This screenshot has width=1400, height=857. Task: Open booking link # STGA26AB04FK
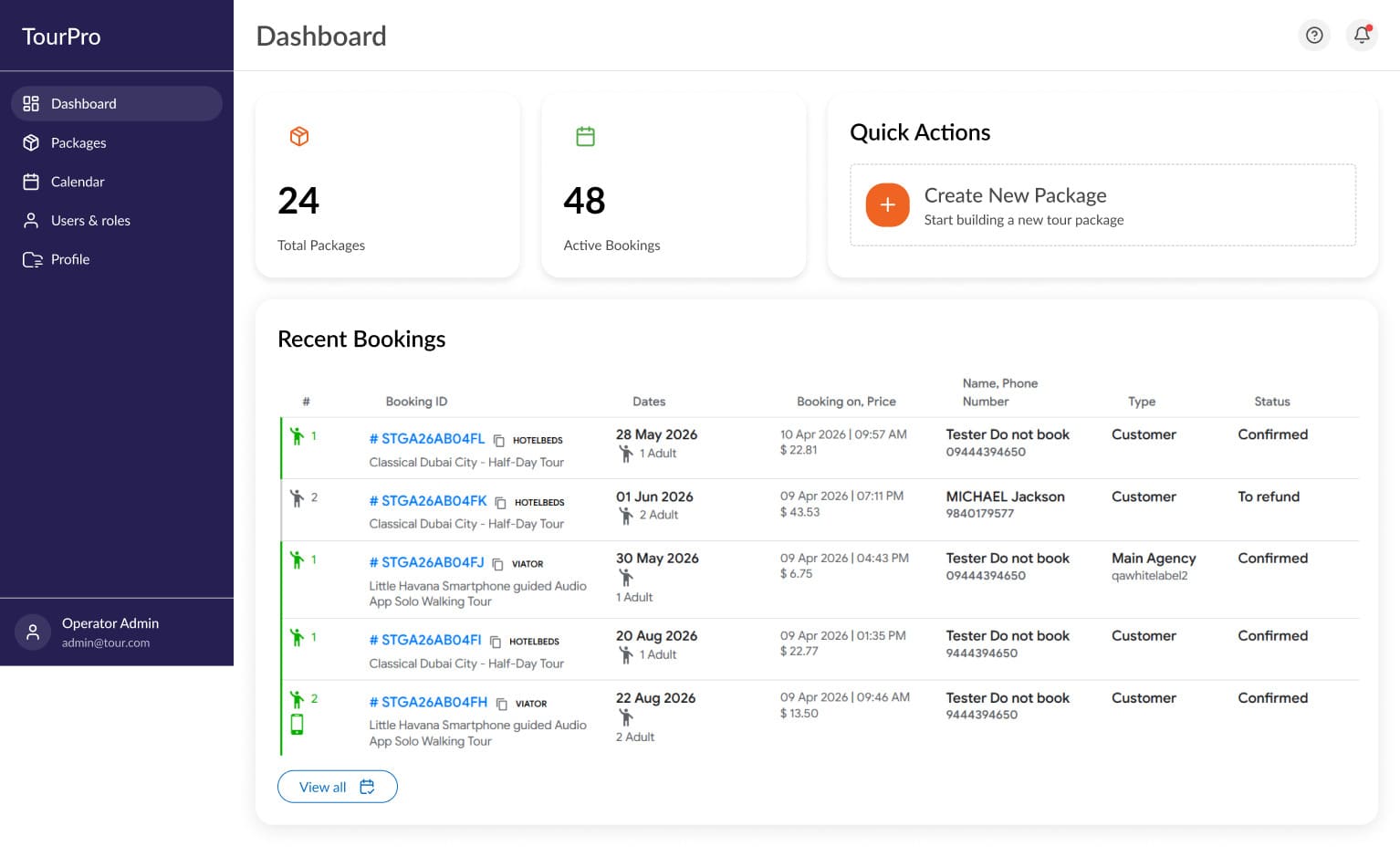point(428,501)
